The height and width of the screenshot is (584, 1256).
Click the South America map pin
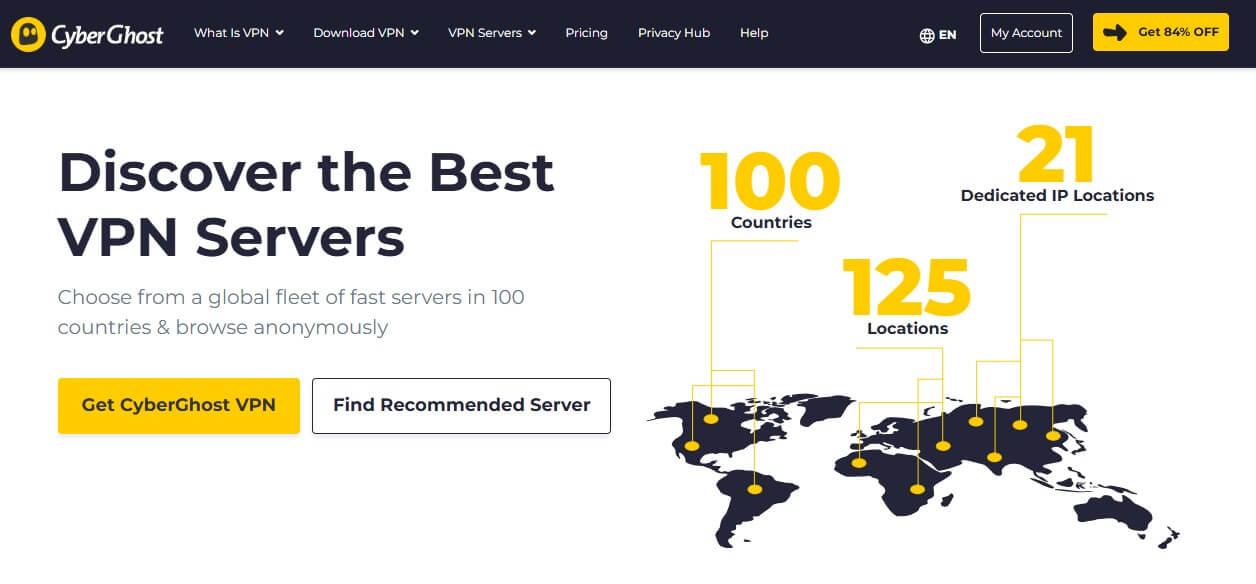[755, 488]
